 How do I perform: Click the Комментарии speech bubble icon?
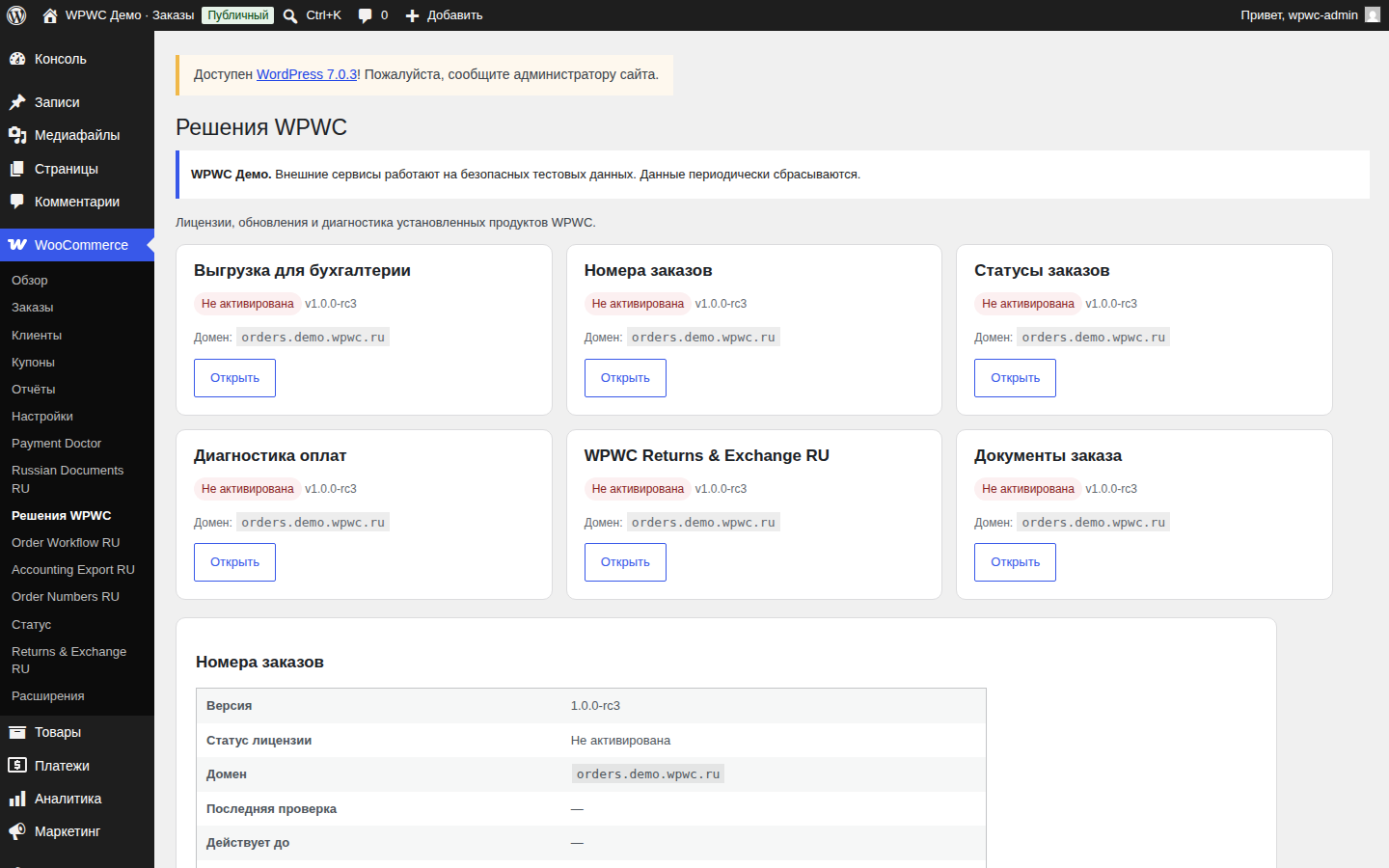point(17,202)
